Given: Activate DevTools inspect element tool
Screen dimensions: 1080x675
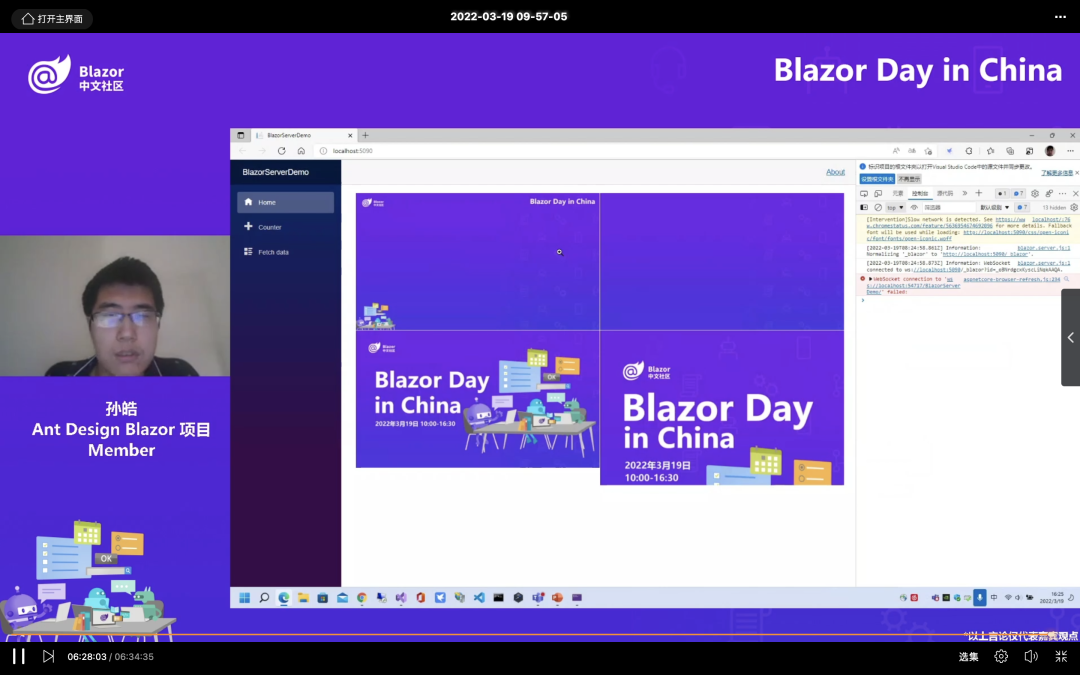Looking at the screenshot, I should [864, 194].
